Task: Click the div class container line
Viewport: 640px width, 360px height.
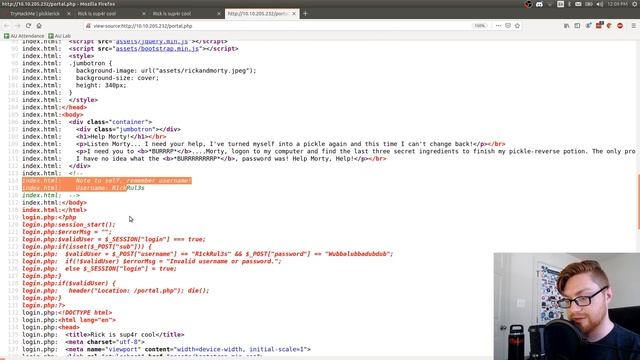Action: click(87, 122)
